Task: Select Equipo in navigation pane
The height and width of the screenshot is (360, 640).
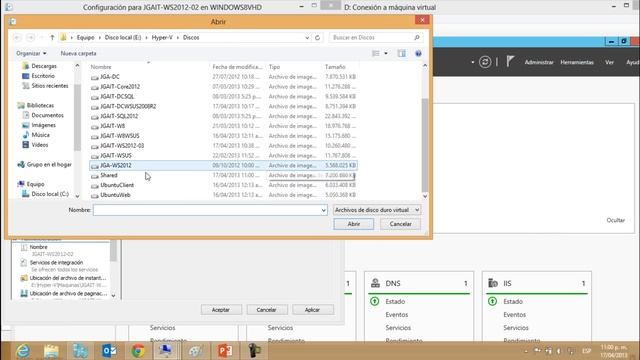Action: click(31, 184)
